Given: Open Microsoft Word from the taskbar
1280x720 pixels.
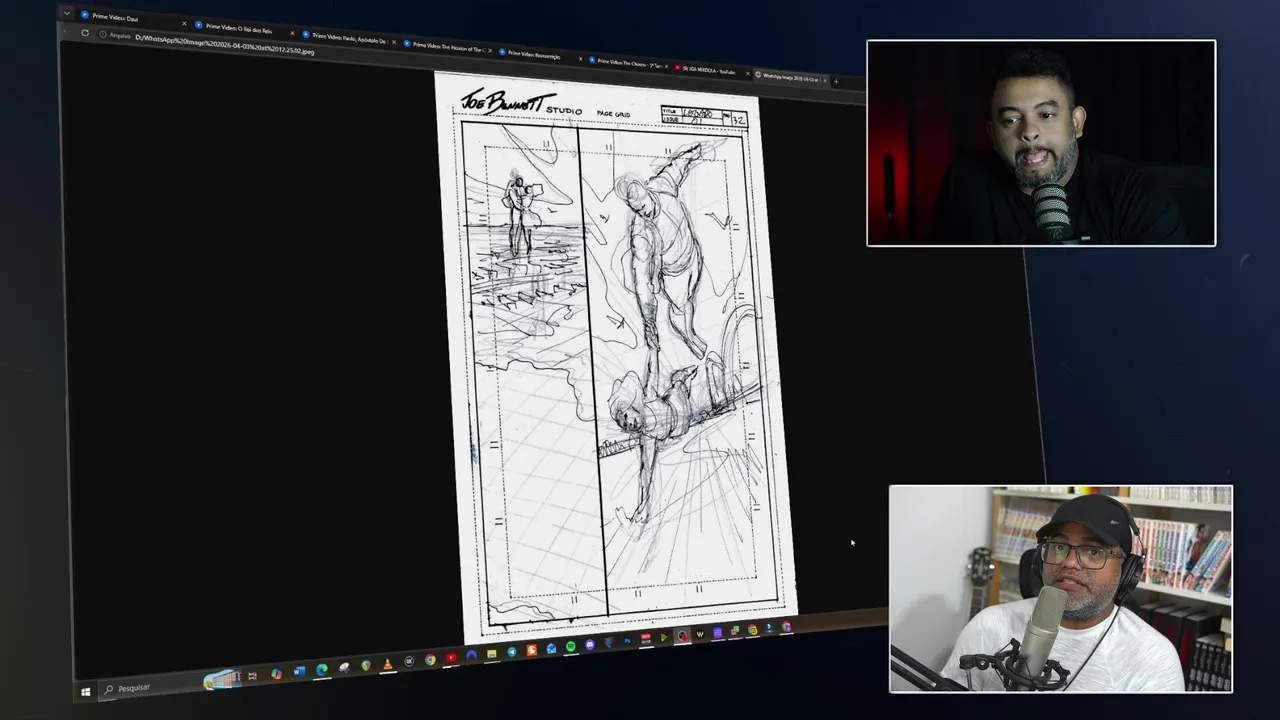Looking at the screenshot, I should tap(299, 671).
